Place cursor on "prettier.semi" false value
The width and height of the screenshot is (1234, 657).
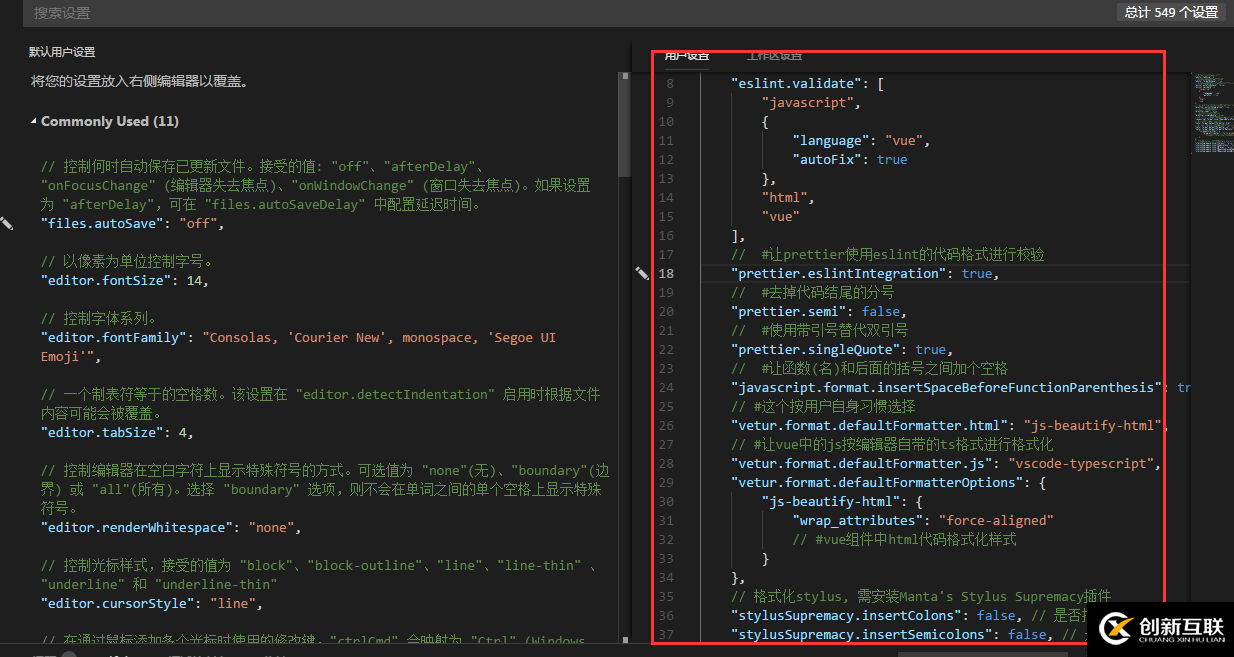(x=883, y=312)
